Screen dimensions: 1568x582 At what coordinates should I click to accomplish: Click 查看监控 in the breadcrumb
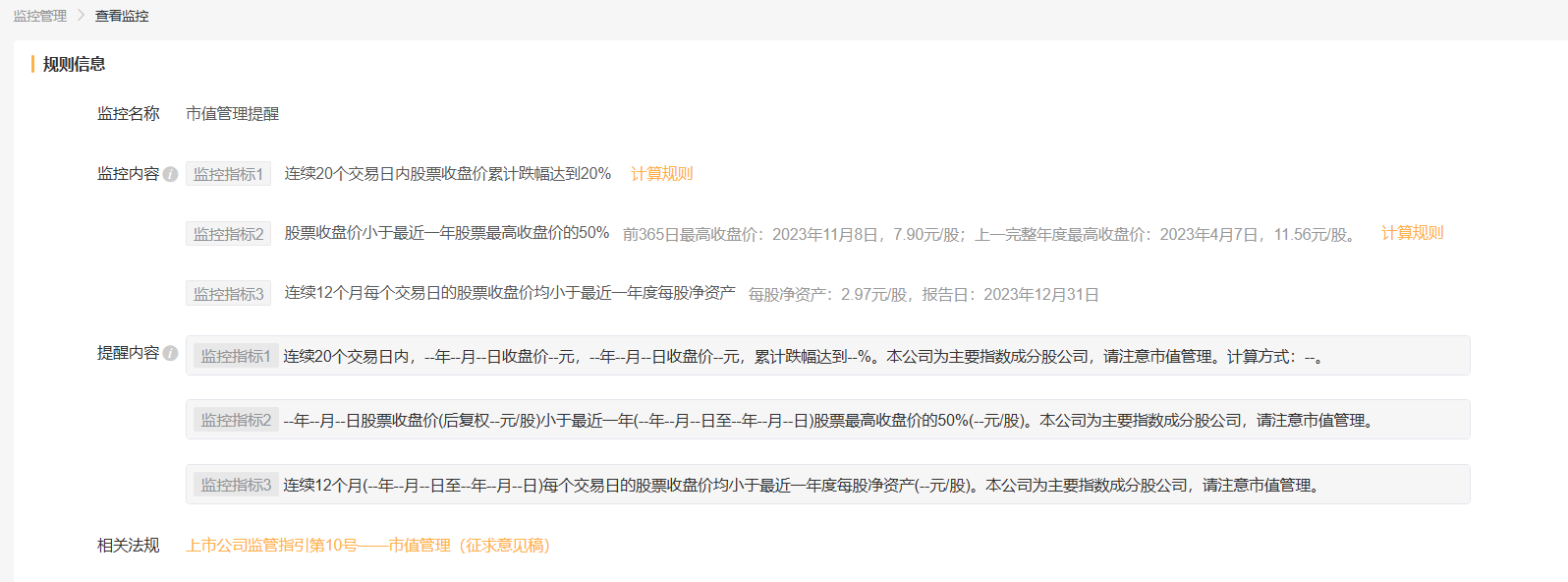coord(122,16)
